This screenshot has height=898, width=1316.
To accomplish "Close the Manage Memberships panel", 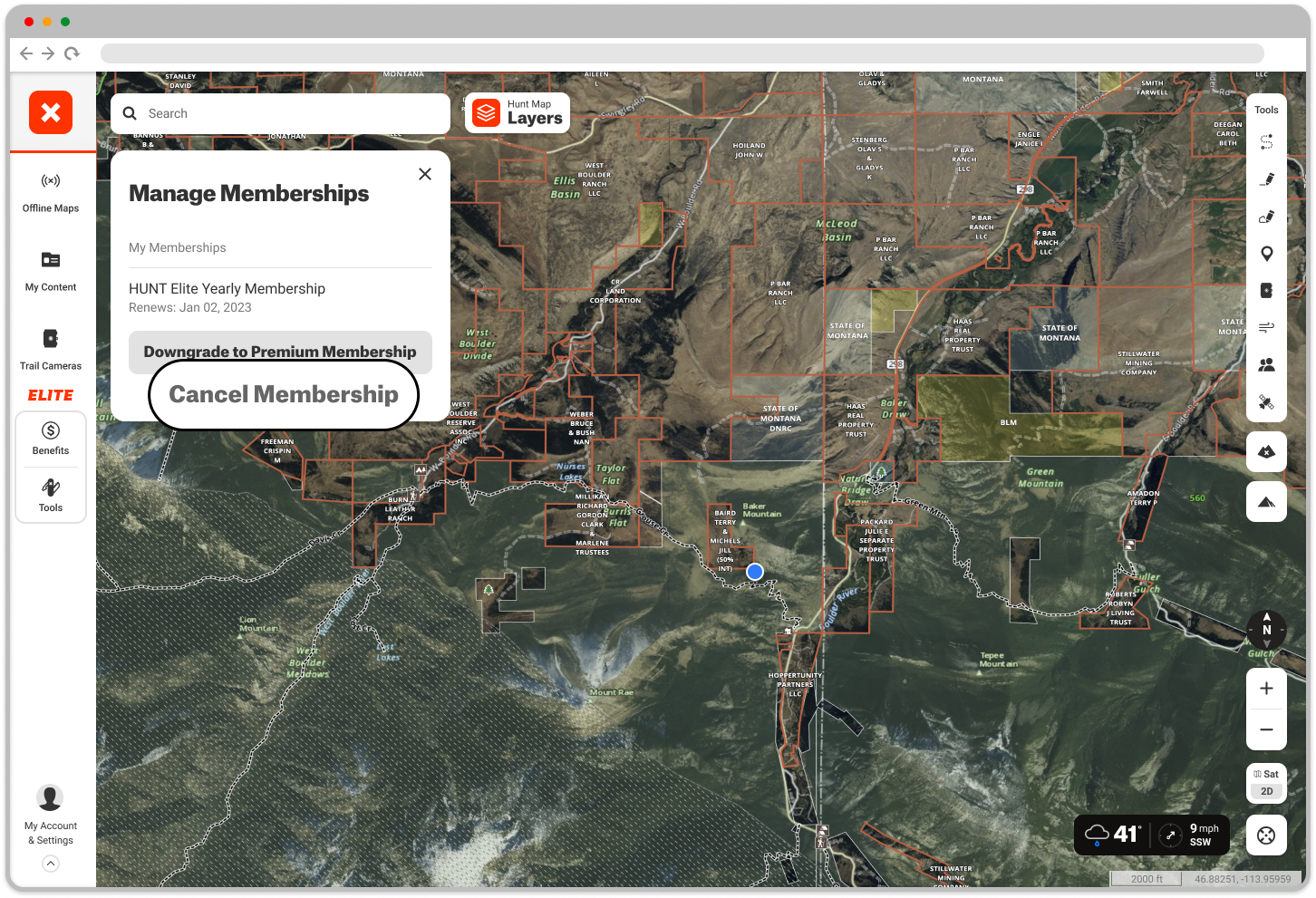I will point(425,174).
